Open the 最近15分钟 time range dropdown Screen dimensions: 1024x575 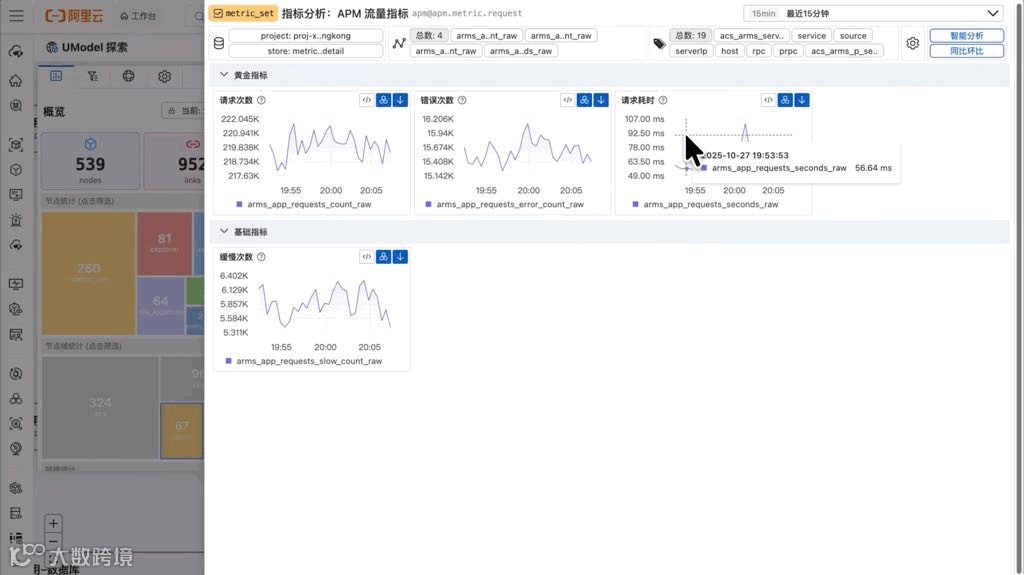click(x=873, y=13)
